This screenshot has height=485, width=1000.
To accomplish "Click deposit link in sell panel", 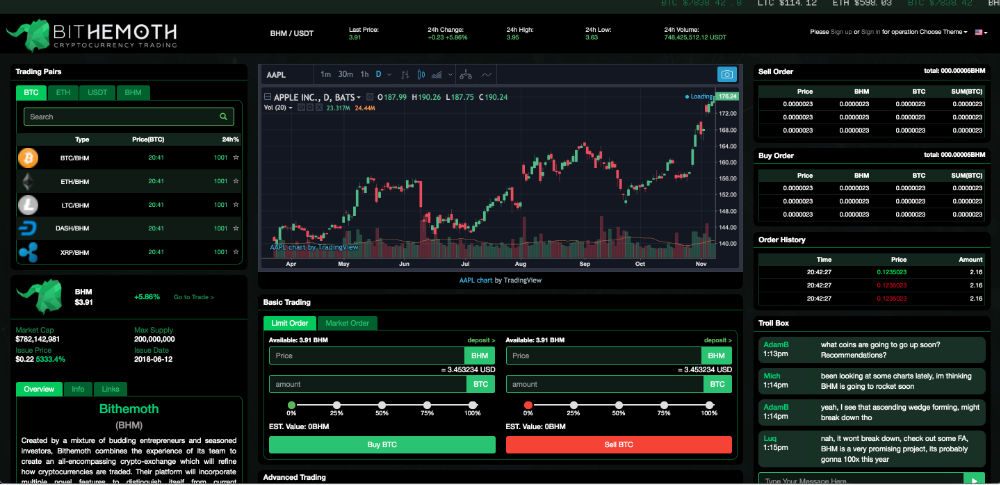I will pos(718,340).
